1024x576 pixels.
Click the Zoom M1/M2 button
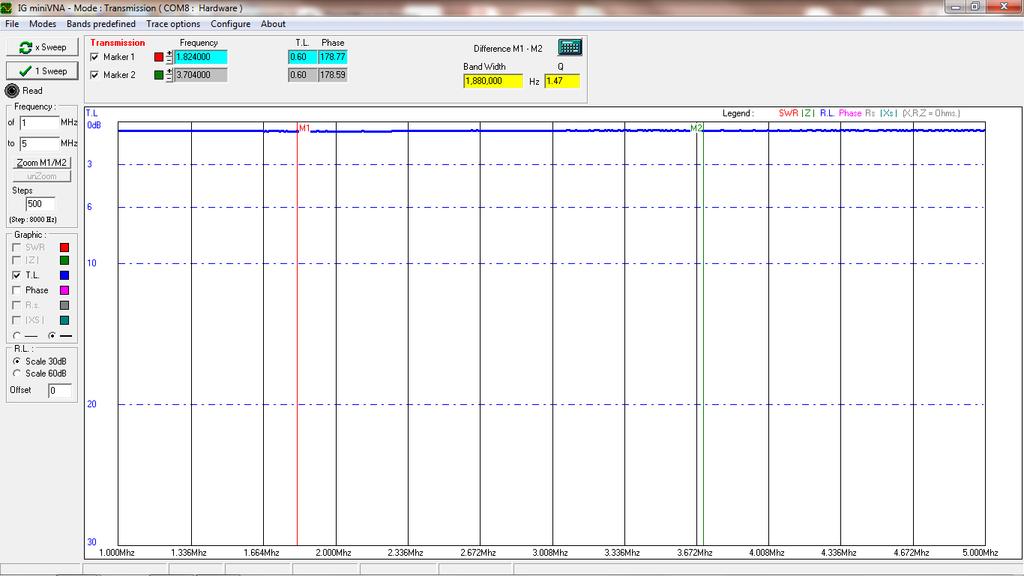tap(42, 163)
